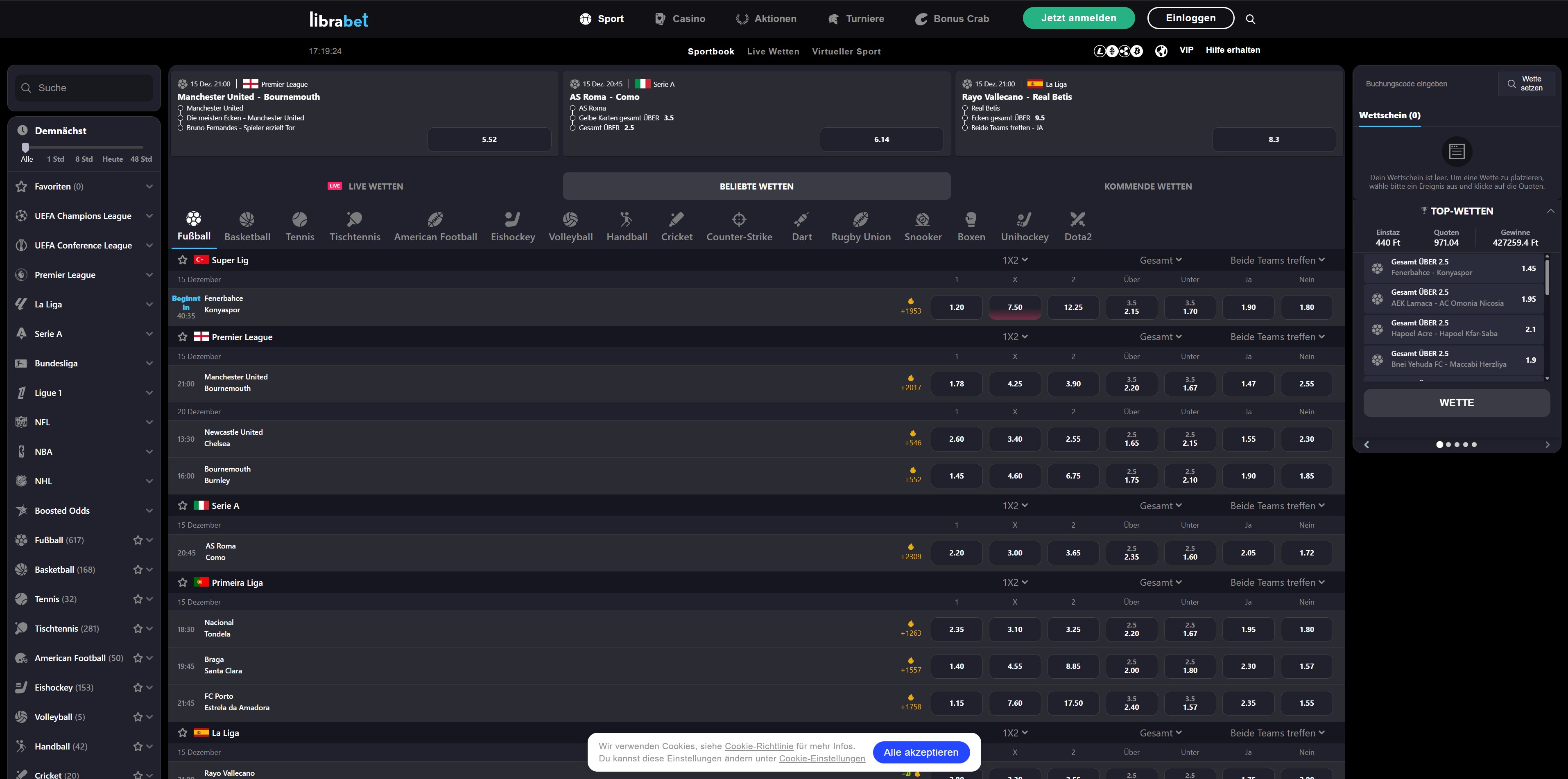The width and height of the screenshot is (1568, 779).
Task: Open Virtueller Sport in sub navigation
Action: tap(846, 52)
